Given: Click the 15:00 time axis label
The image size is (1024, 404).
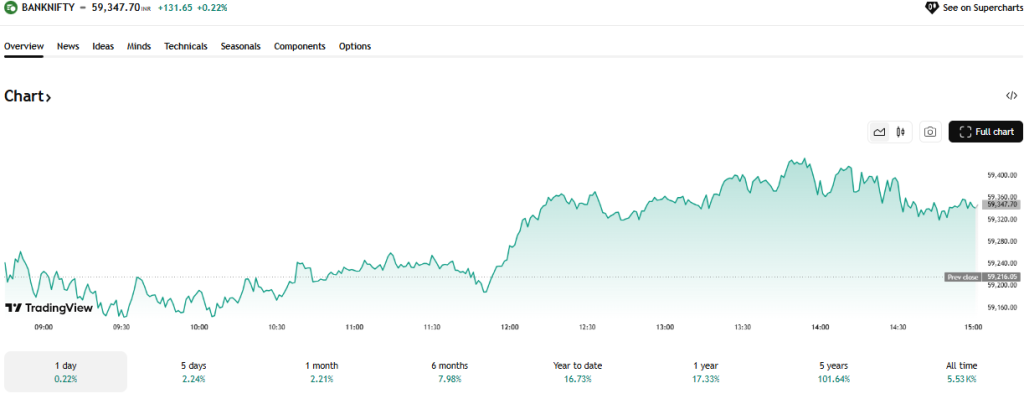Looking at the screenshot, I should pos(974,327).
